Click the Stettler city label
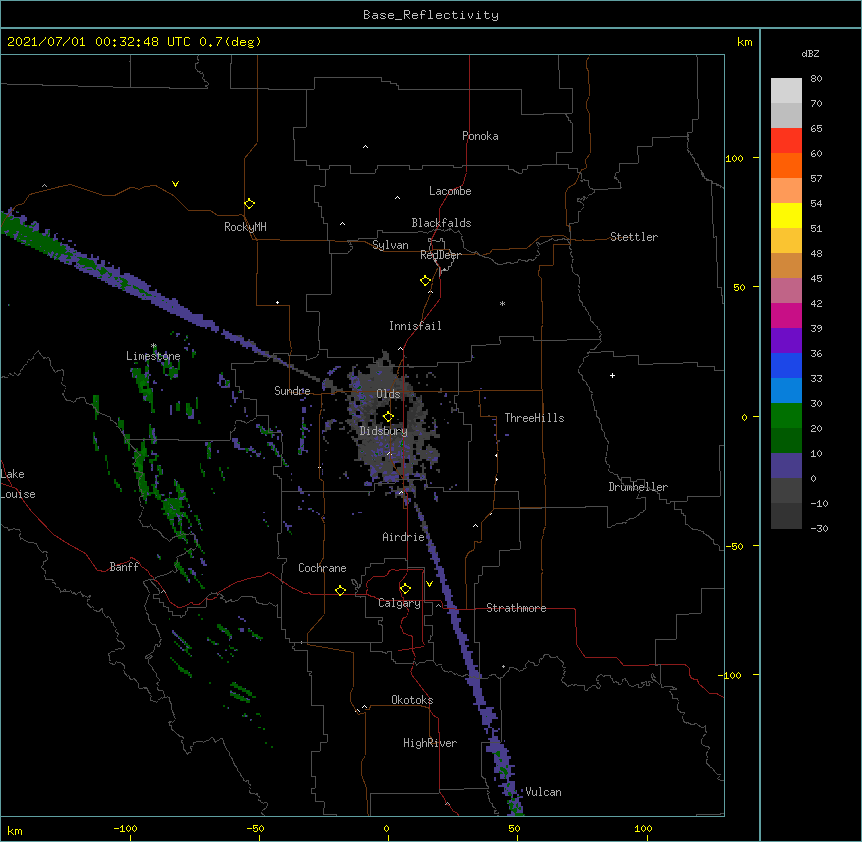Viewport: 862px width, 842px height. click(x=634, y=237)
